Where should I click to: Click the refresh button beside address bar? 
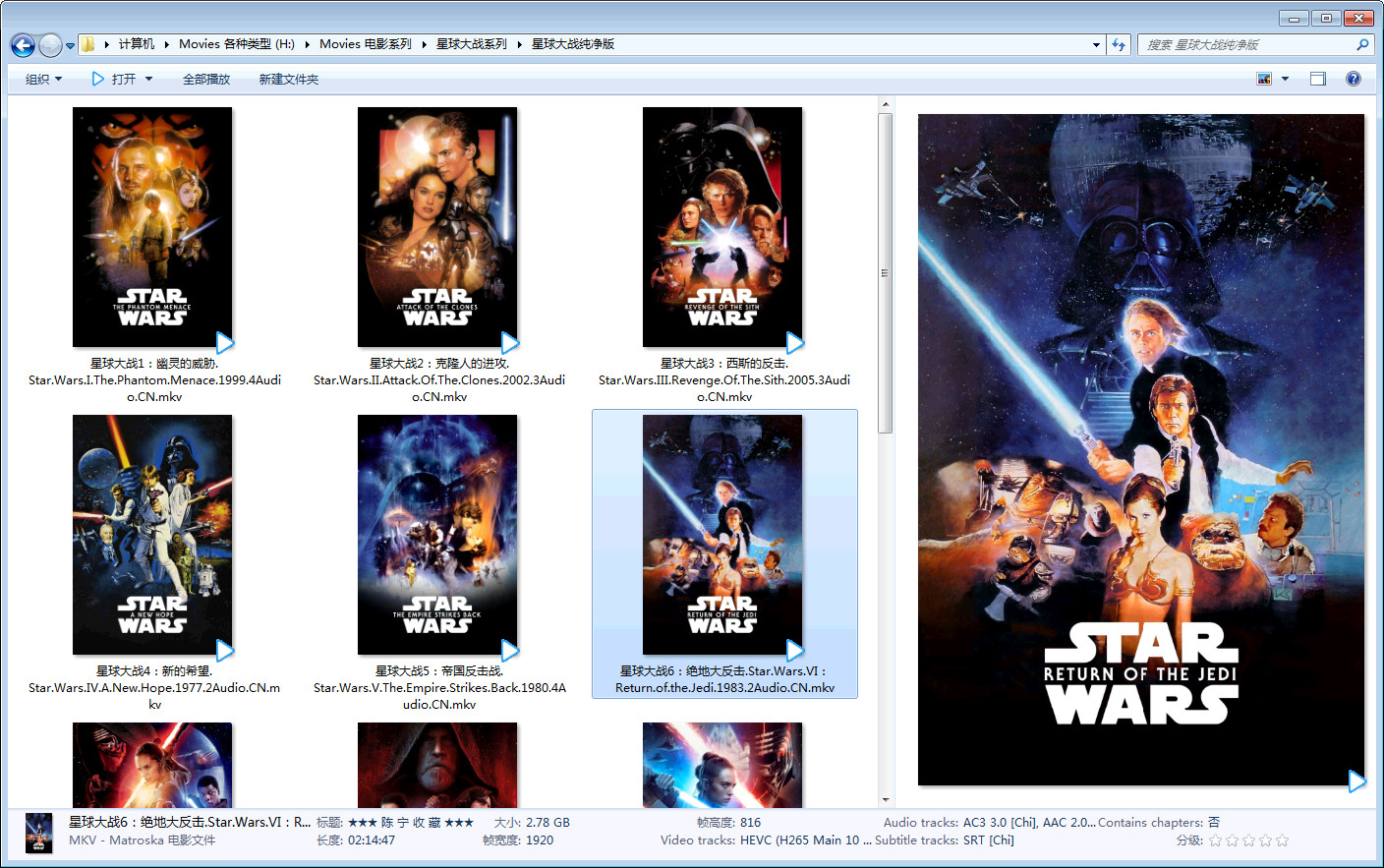coord(1119,44)
